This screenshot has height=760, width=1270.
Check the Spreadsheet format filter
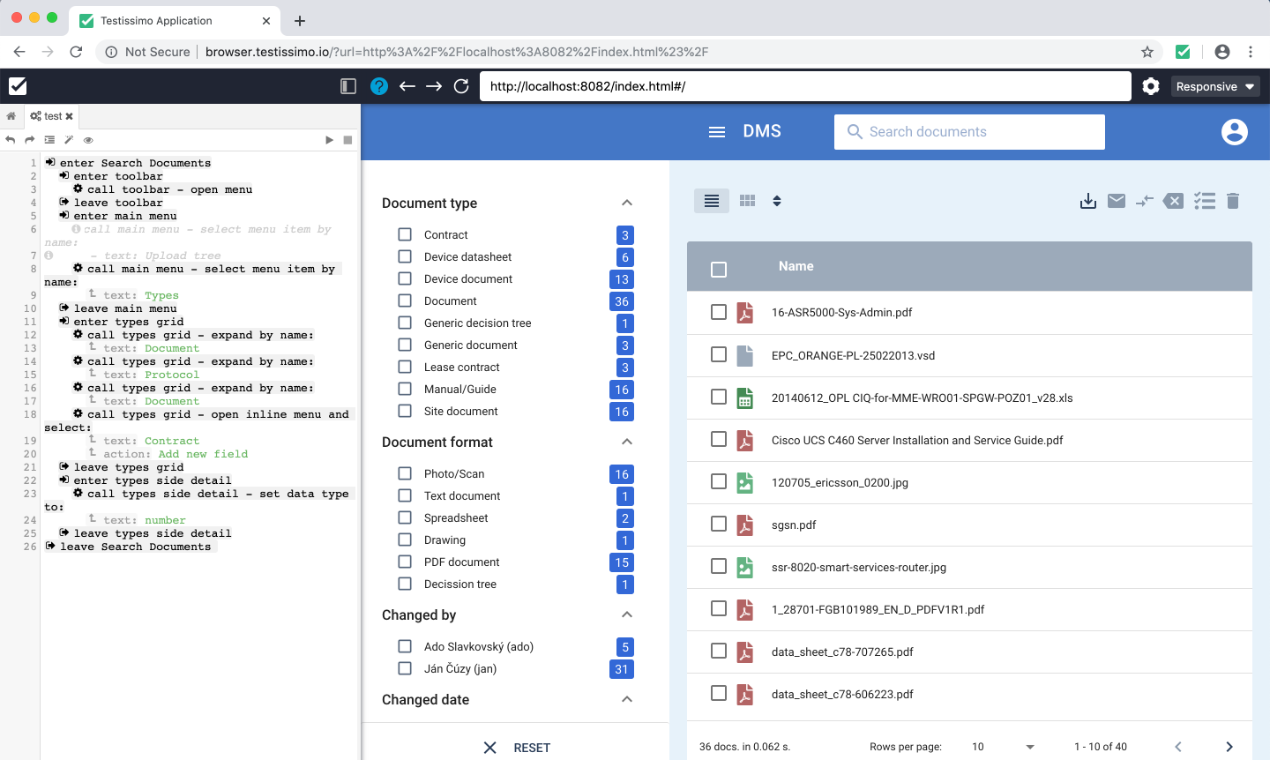[x=405, y=518]
